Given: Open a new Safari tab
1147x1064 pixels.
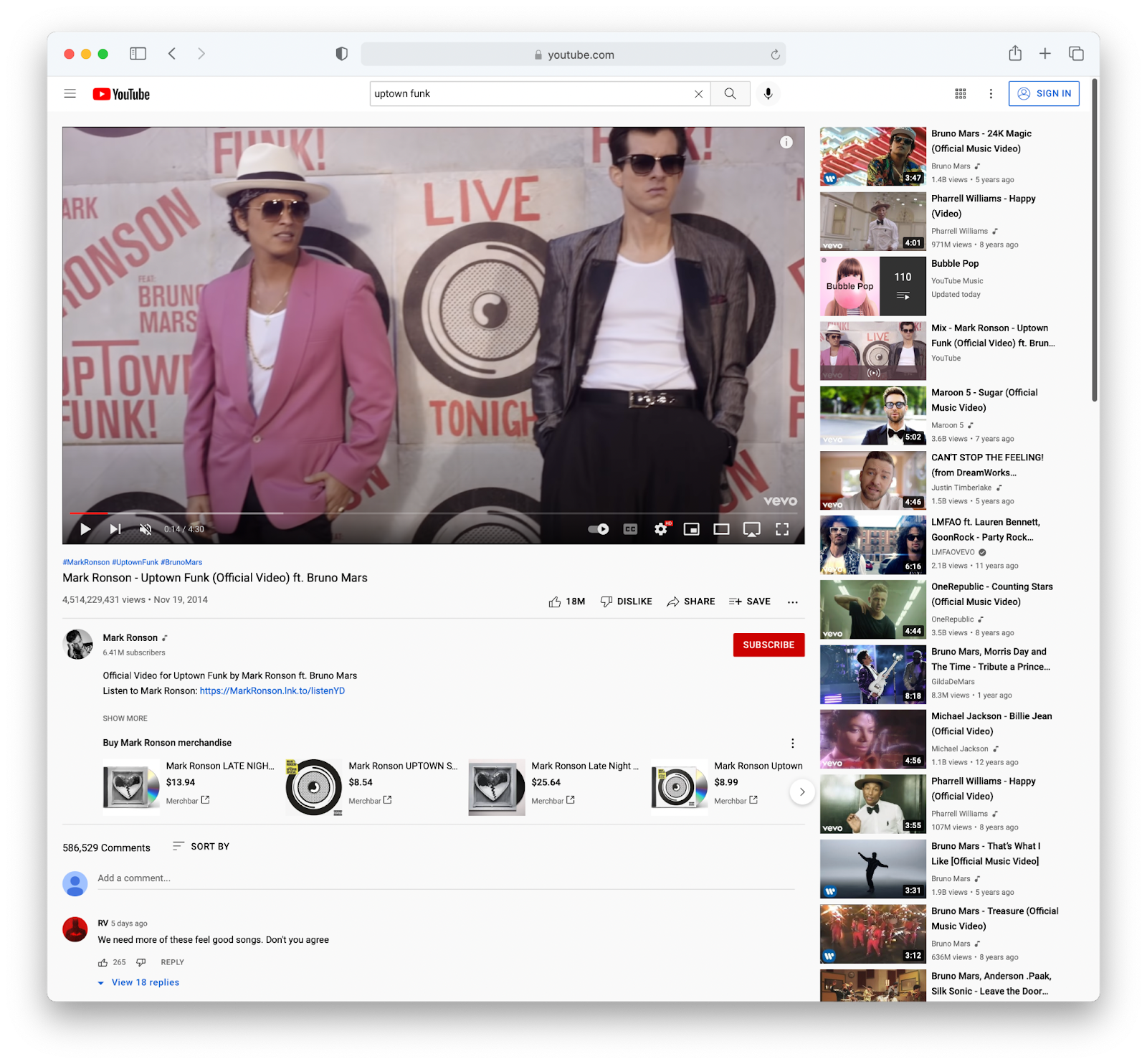Looking at the screenshot, I should coord(1045,54).
